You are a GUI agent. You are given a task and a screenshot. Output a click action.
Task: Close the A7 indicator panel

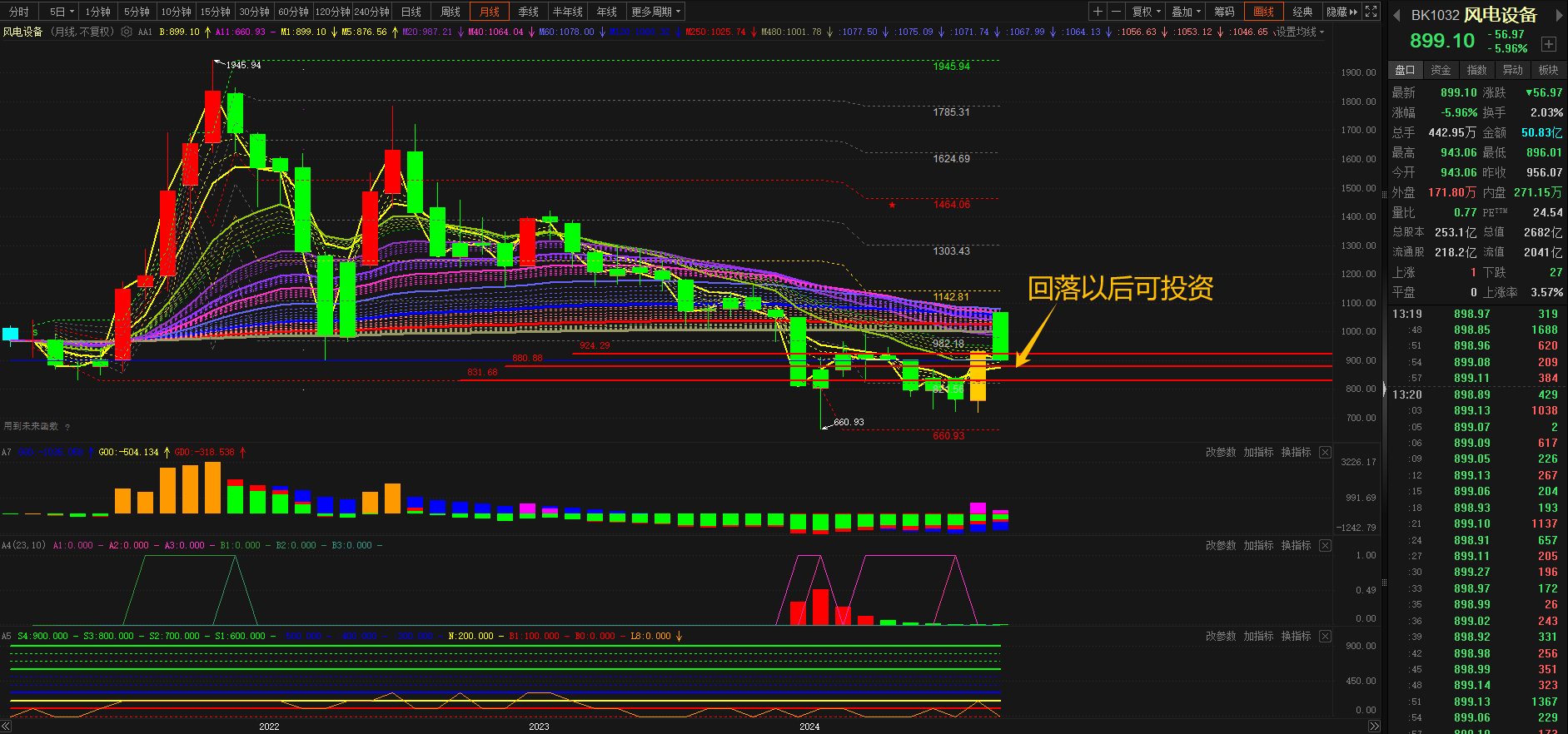(x=1325, y=453)
